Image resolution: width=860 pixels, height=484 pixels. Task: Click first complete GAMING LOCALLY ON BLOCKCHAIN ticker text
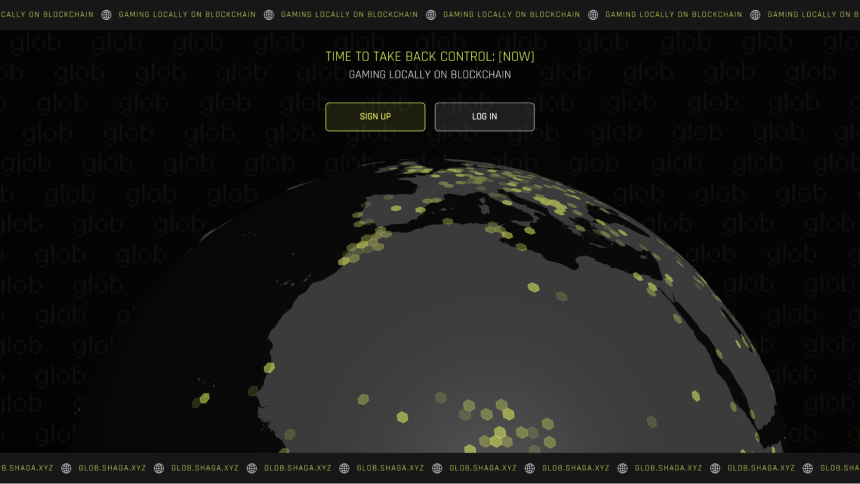[187, 15]
